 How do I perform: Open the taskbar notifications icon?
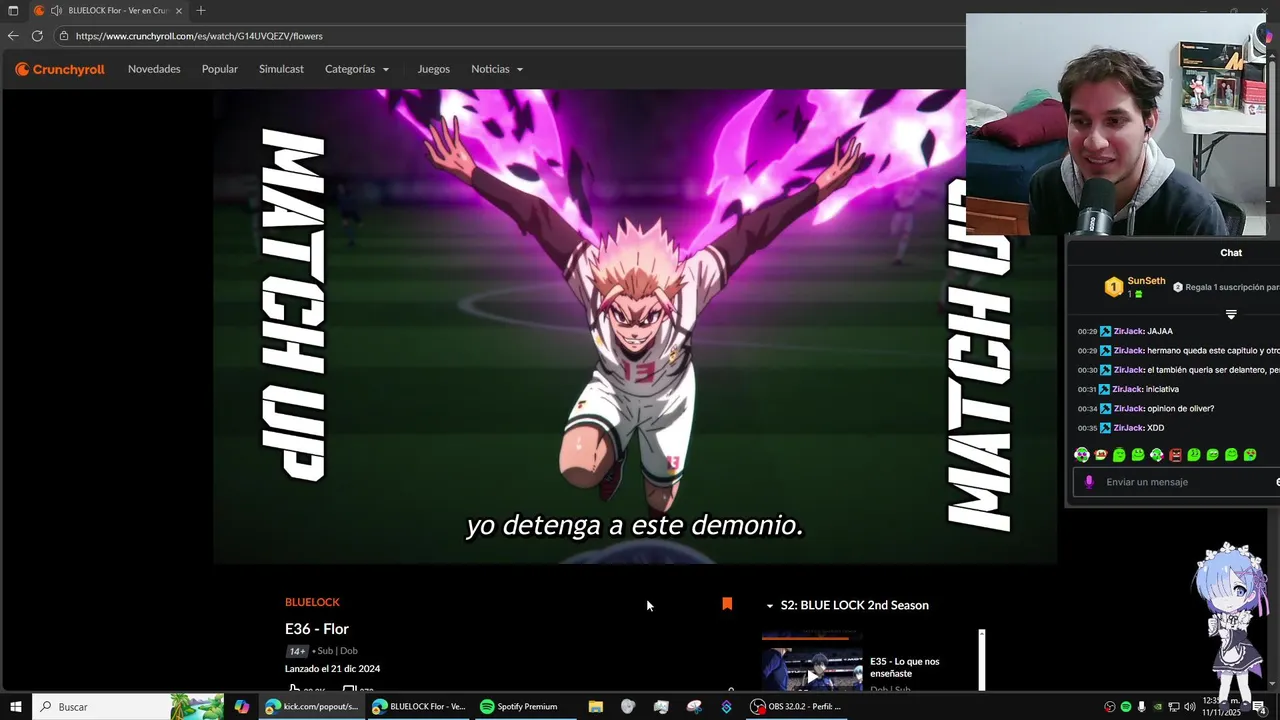pyautogui.click(x=1259, y=707)
